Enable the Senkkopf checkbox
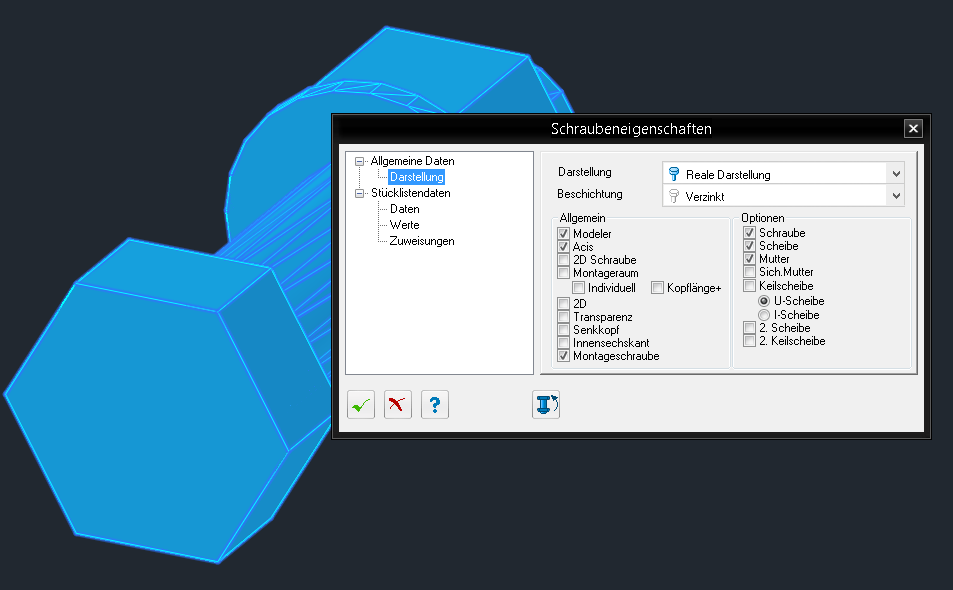The width and height of the screenshot is (953, 590). pos(563,330)
